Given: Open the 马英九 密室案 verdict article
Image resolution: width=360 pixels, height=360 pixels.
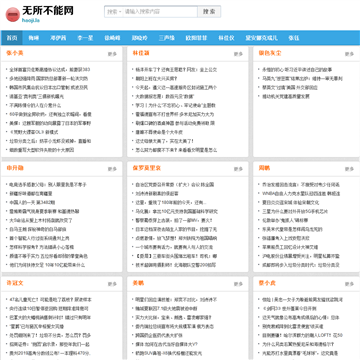Looking at the screenshot, I should (302, 79).
